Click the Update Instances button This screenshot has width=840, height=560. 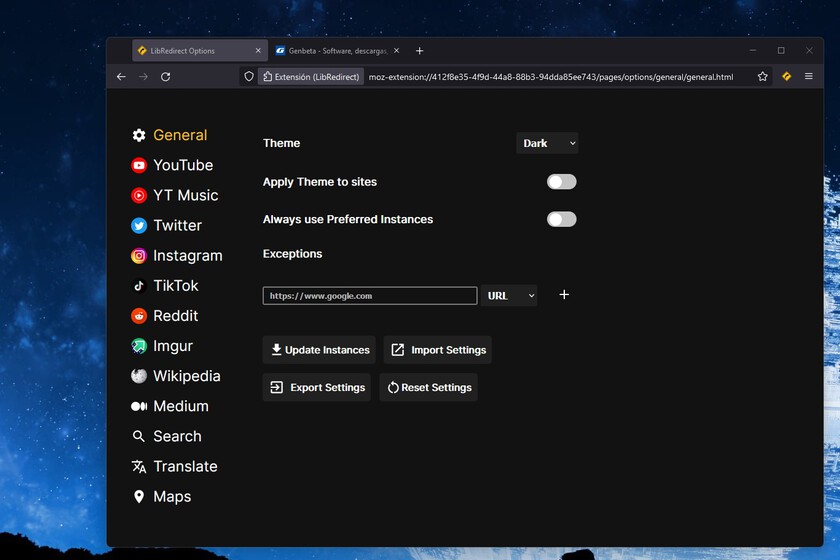coord(319,350)
